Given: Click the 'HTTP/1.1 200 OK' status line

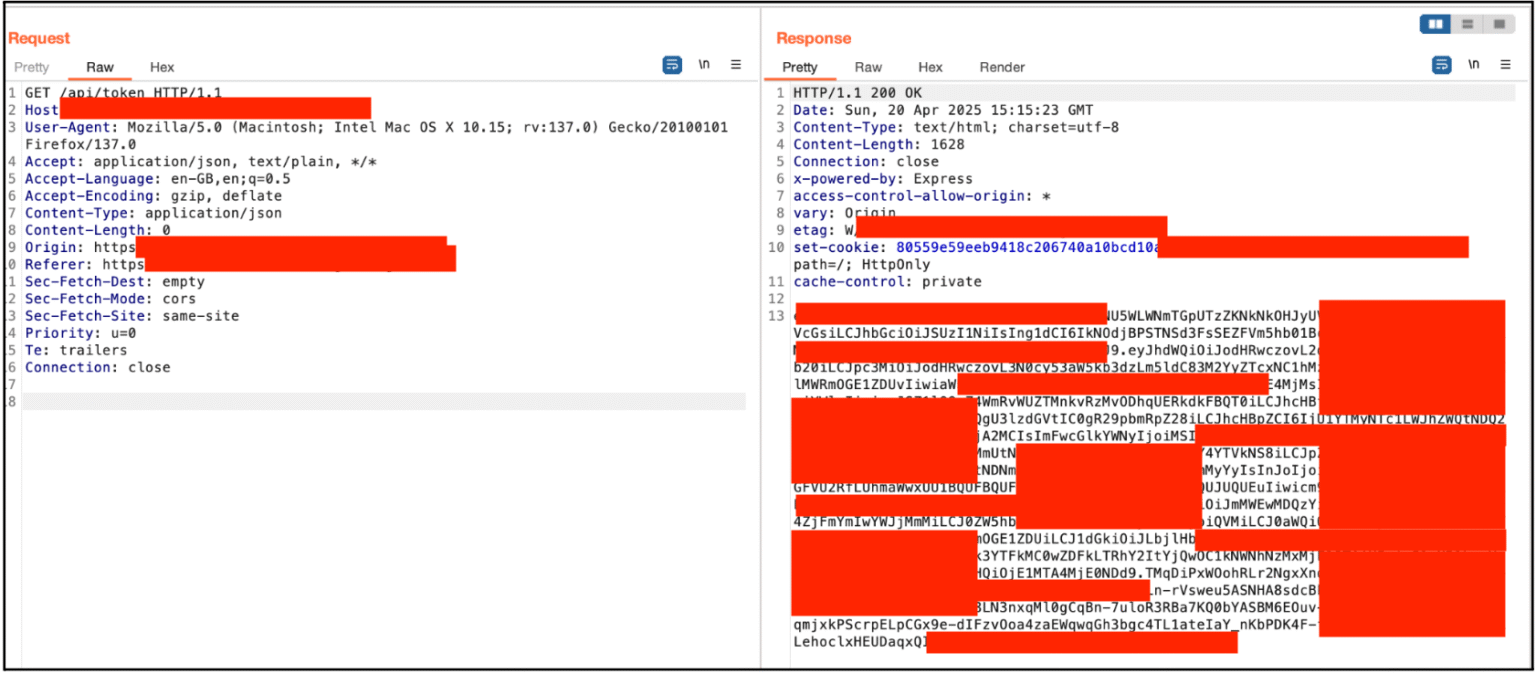Looking at the screenshot, I should coord(858,93).
